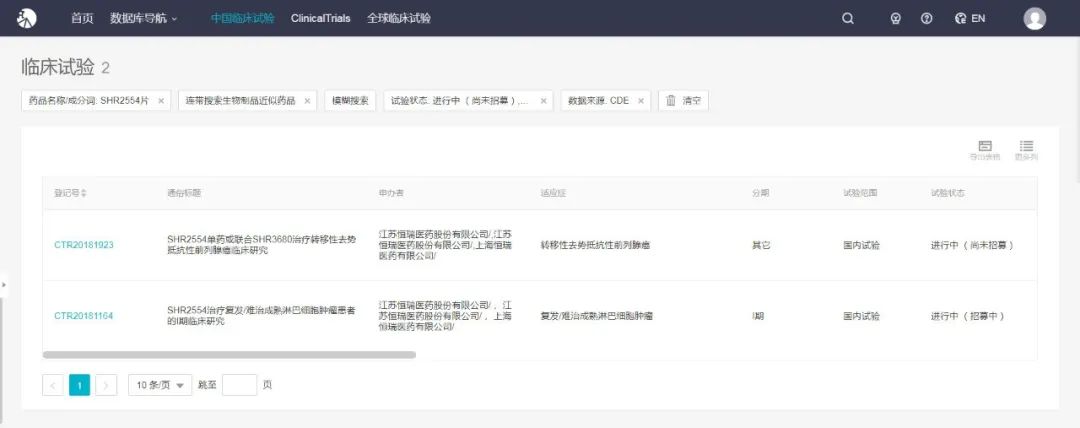Click the site logo in the navbar
1080x428 pixels.
pyautogui.click(x=27, y=19)
